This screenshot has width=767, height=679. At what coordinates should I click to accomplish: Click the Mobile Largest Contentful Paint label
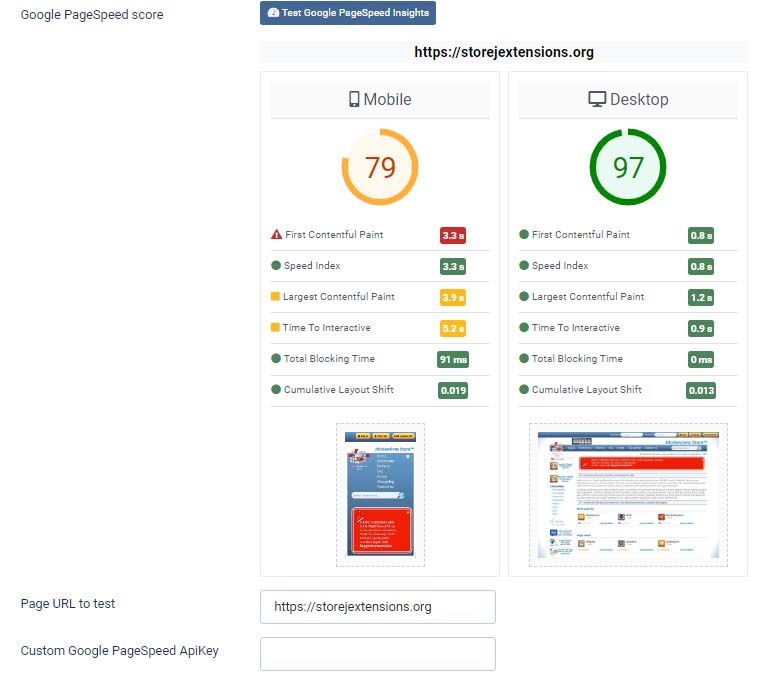click(338, 296)
